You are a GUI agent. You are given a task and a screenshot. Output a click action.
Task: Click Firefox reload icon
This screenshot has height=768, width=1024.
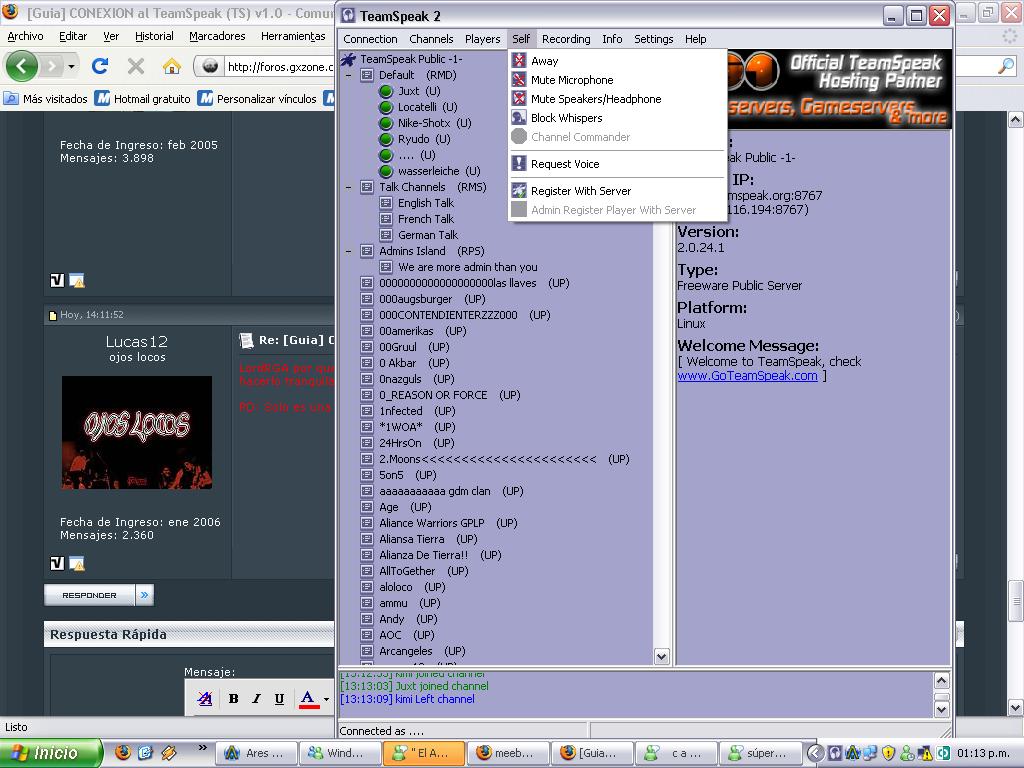(100, 66)
